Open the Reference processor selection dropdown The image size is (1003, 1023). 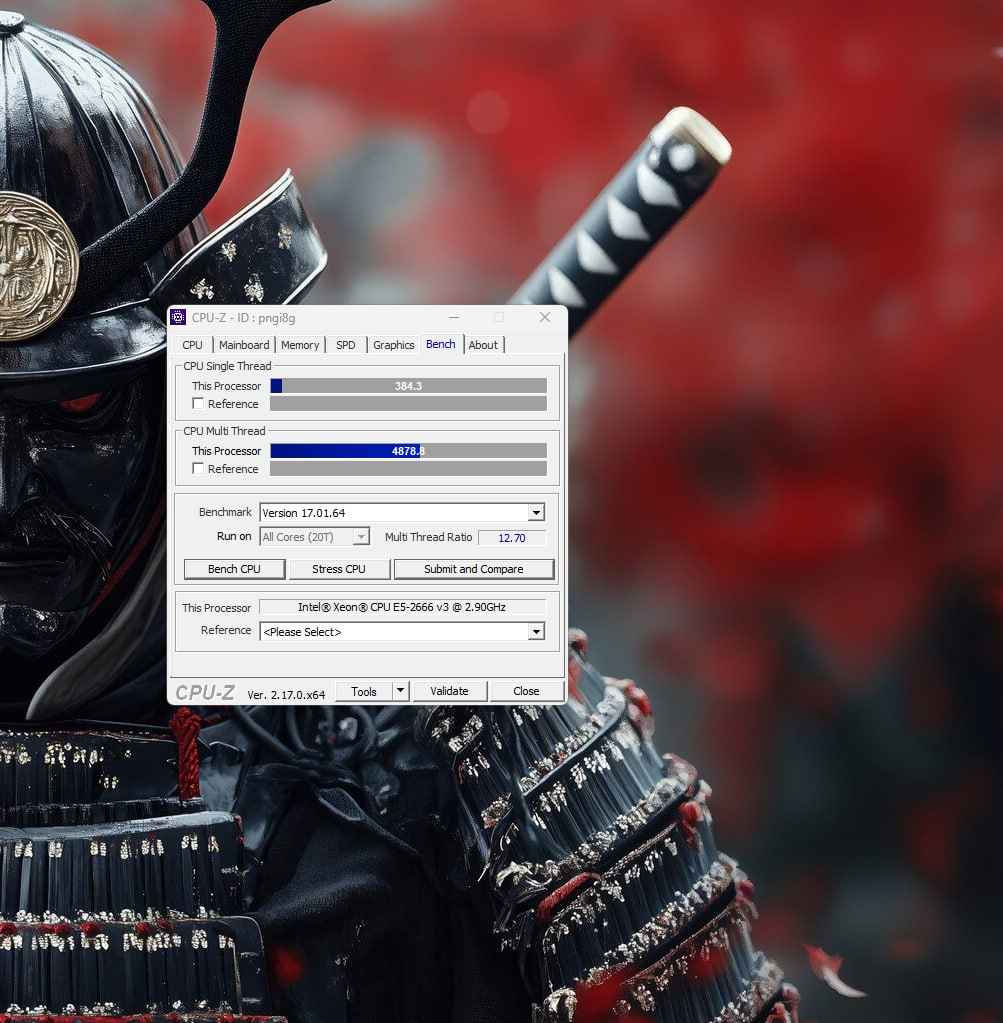(x=536, y=631)
